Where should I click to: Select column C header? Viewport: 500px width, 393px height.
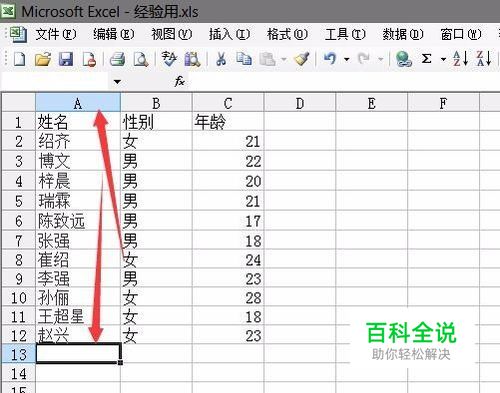[228, 103]
